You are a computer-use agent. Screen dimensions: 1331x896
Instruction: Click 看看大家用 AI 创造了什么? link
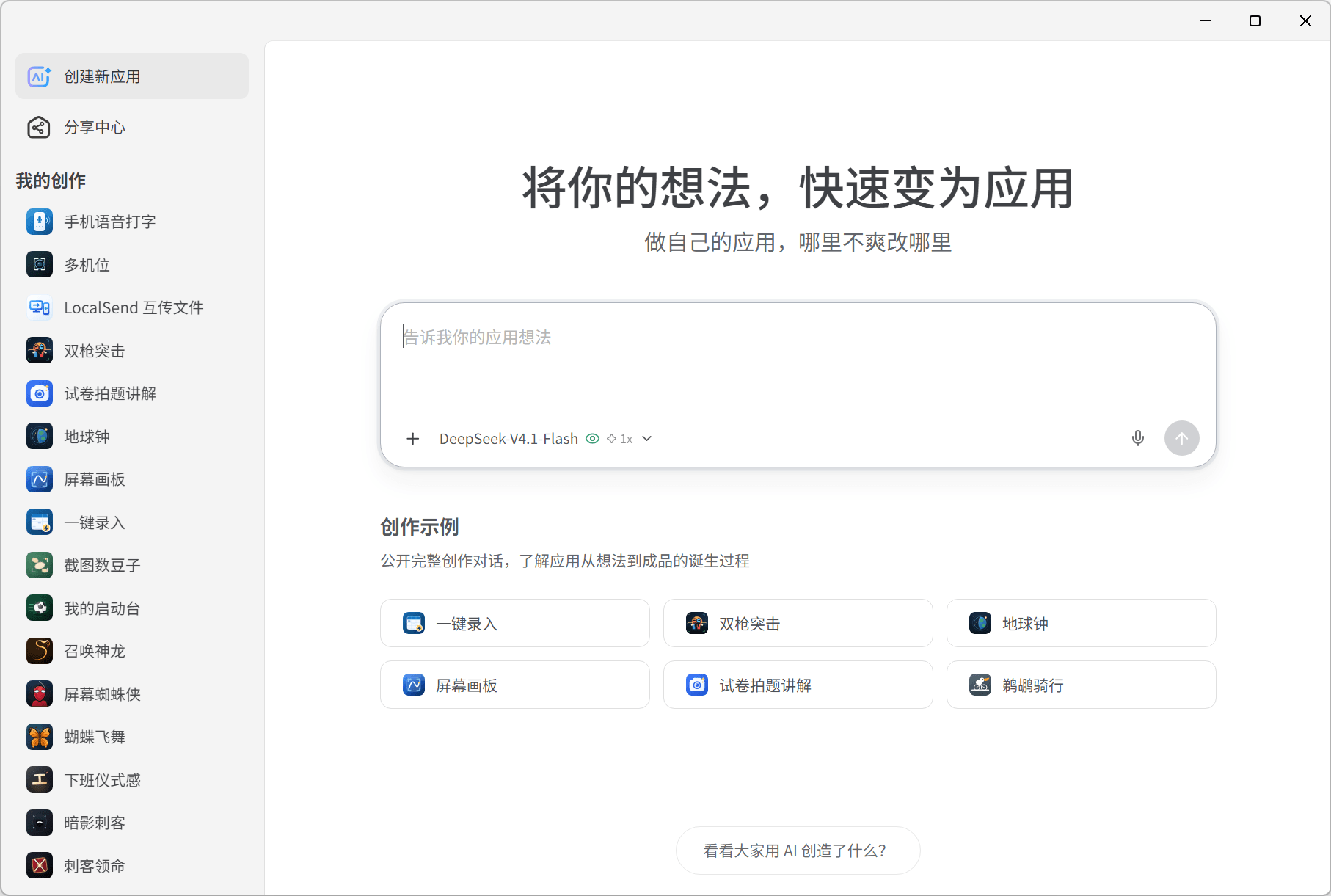click(x=798, y=851)
